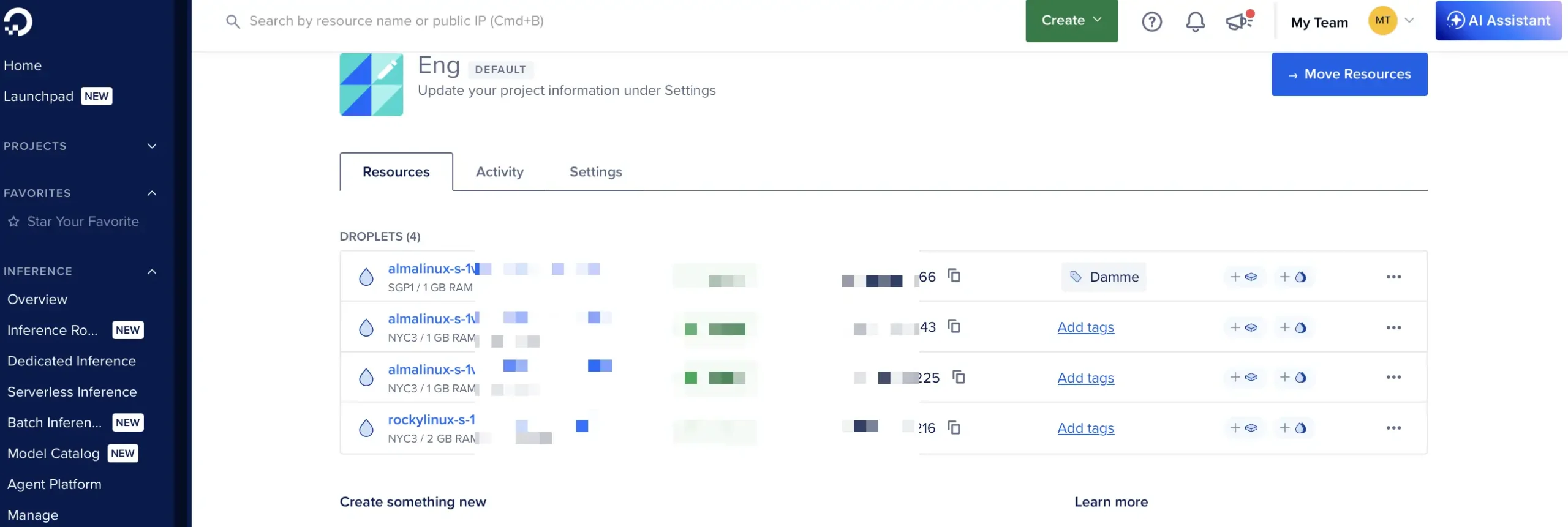Open the notifications bell
The height and width of the screenshot is (527, 1568).
(x=1195, y=22)
